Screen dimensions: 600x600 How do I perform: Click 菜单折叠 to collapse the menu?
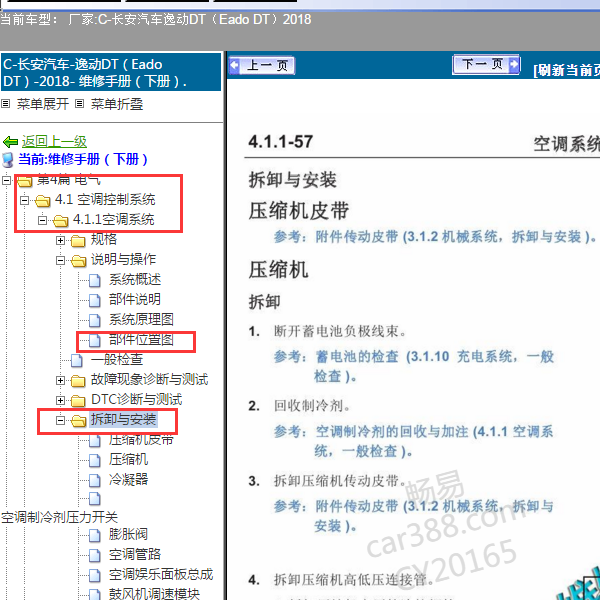[x=117, y=104]
